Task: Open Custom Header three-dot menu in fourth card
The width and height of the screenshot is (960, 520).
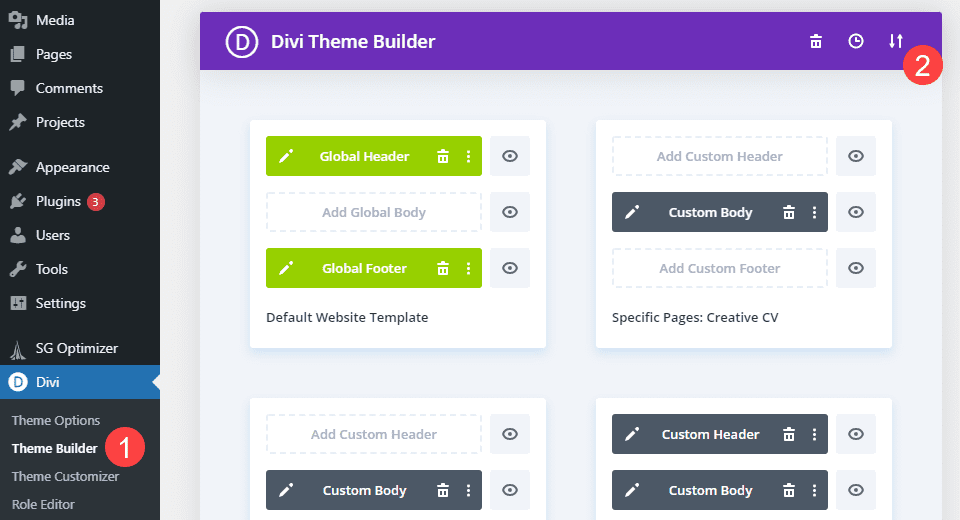Action: click(x=814, y=434)
